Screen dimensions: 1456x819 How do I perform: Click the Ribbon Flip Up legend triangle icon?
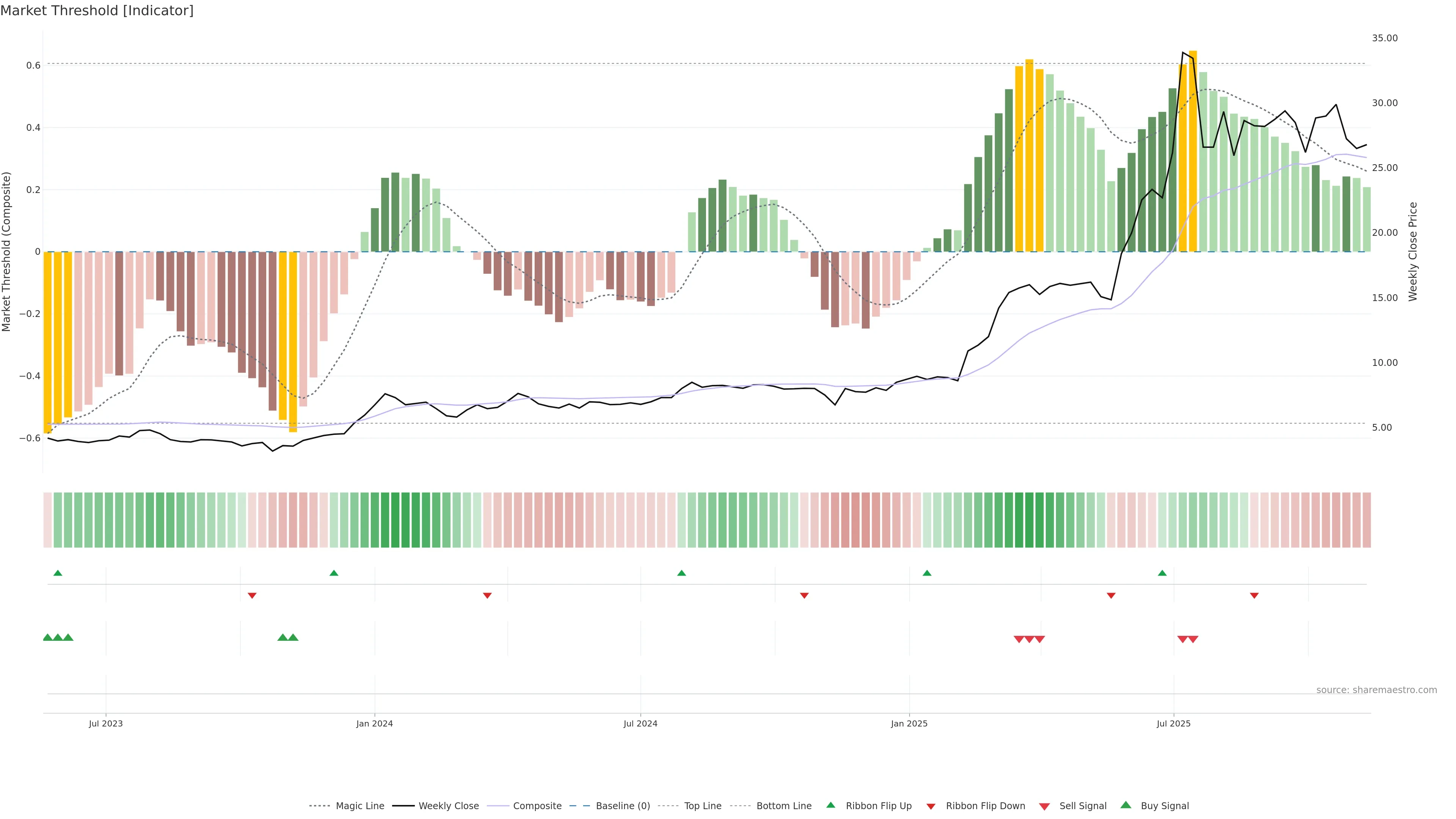830,805
